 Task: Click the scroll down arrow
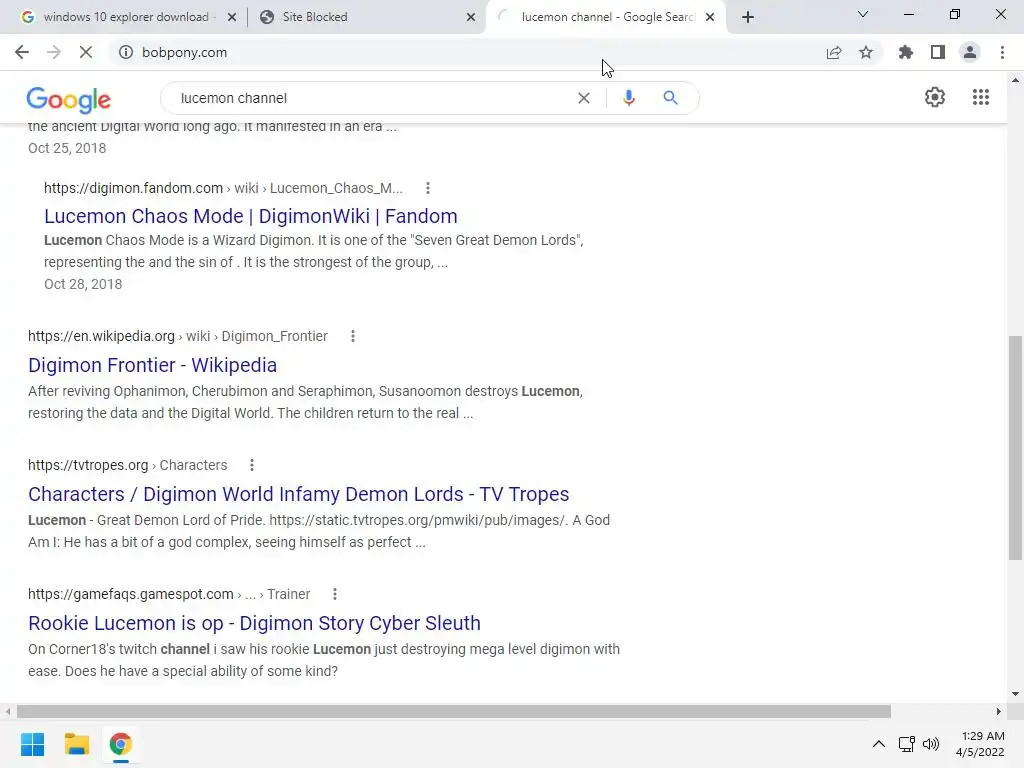pos(1015,694)
